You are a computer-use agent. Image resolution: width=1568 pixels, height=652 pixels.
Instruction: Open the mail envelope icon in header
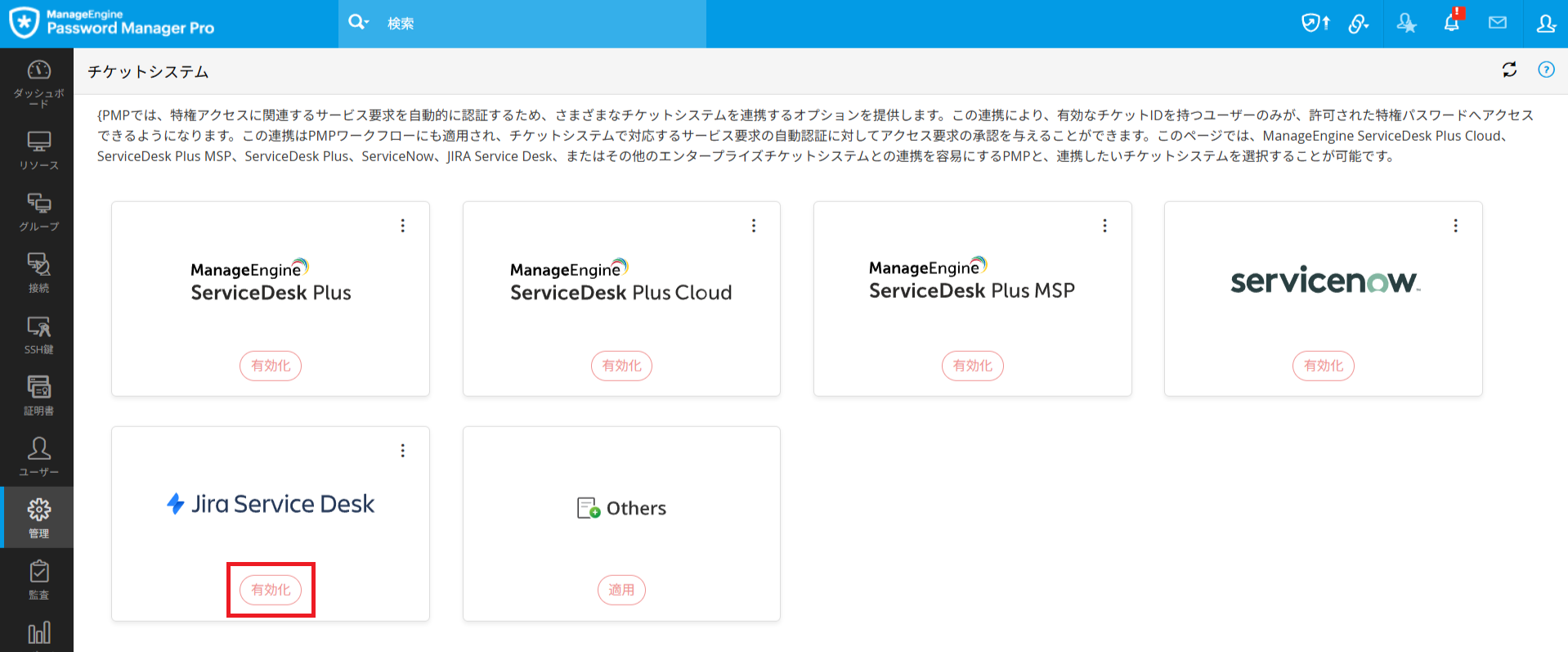(1497, 23)
